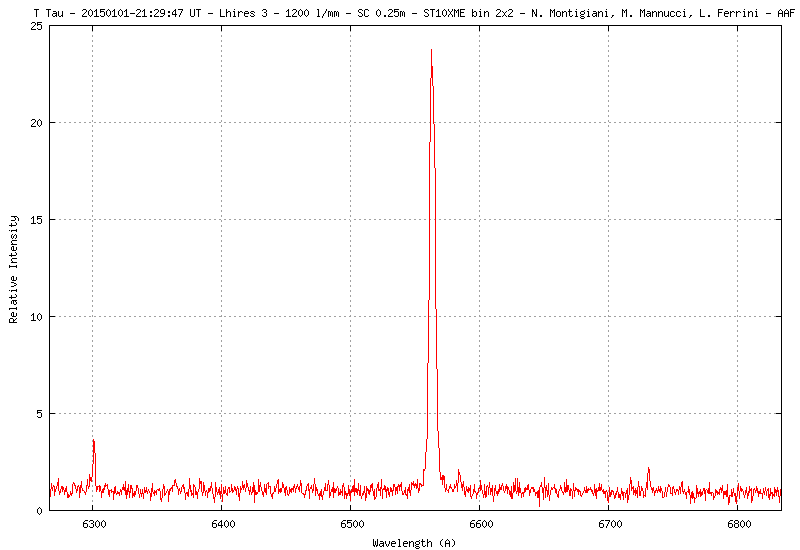Click the 5 y-axis tick label
The image size is (800, 550).
[x=40, y=414]
